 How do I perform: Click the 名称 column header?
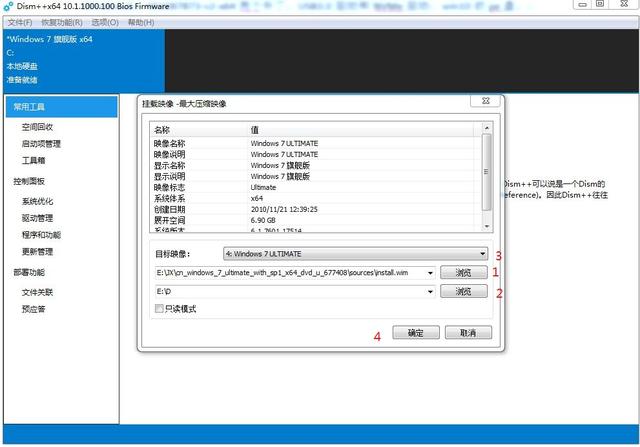pyautogui.click(x=199, y=130)
